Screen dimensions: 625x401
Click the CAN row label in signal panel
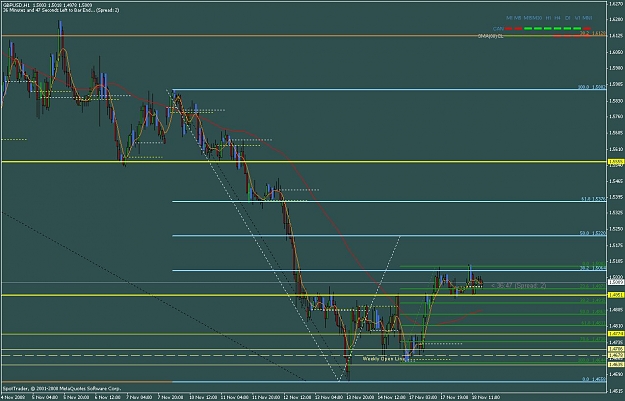click(x=498, y=29)
